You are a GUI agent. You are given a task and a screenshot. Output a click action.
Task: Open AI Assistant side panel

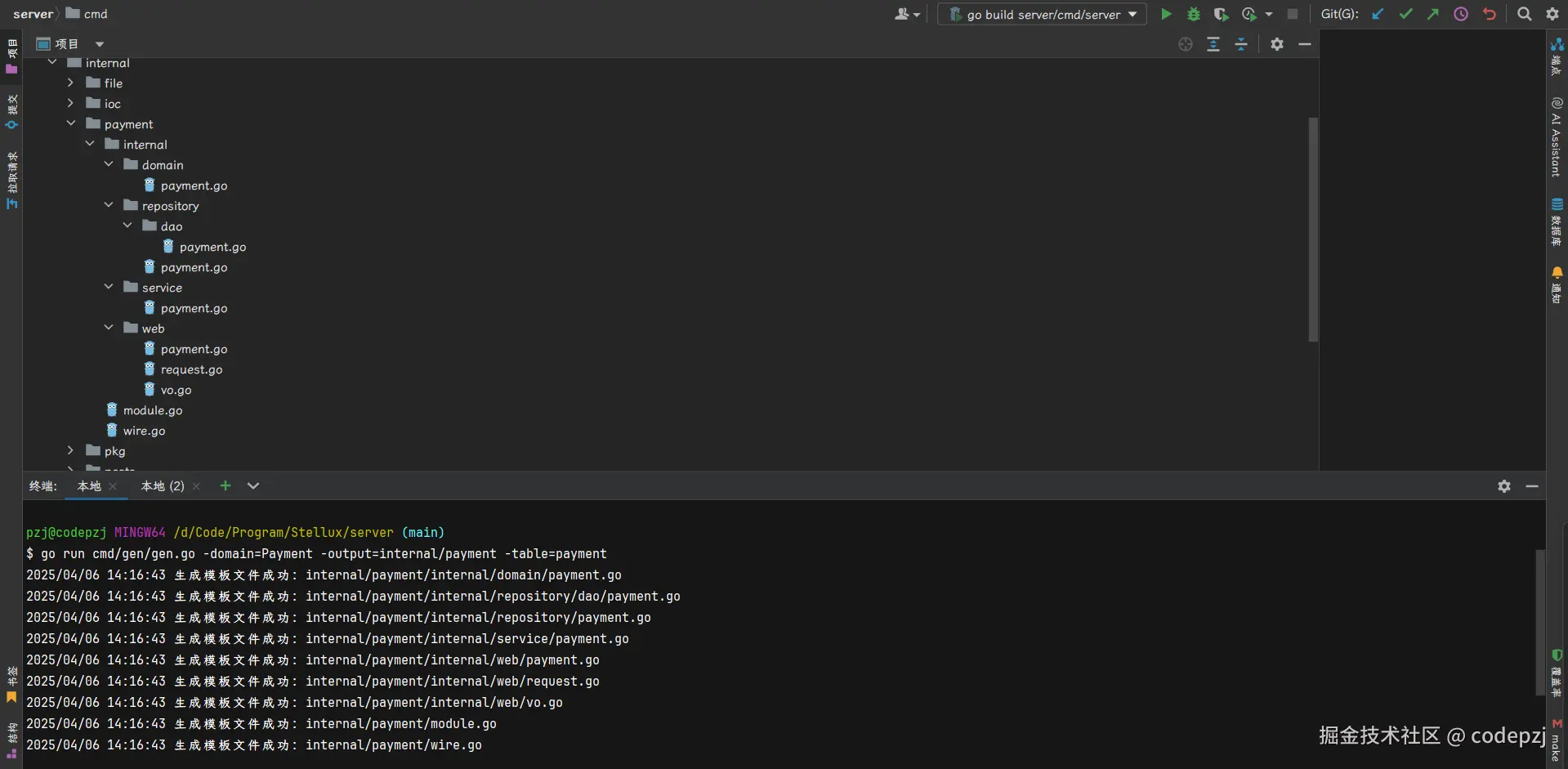[1557, 136]
